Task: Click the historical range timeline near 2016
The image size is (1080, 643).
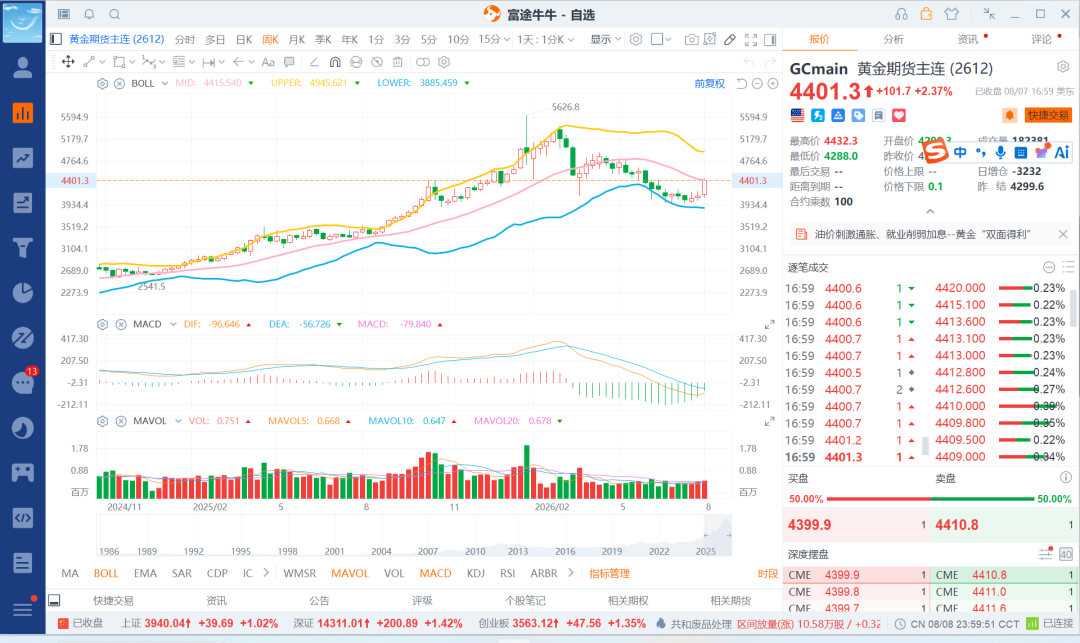Action: pyautogui.click(x=565, y=537)
